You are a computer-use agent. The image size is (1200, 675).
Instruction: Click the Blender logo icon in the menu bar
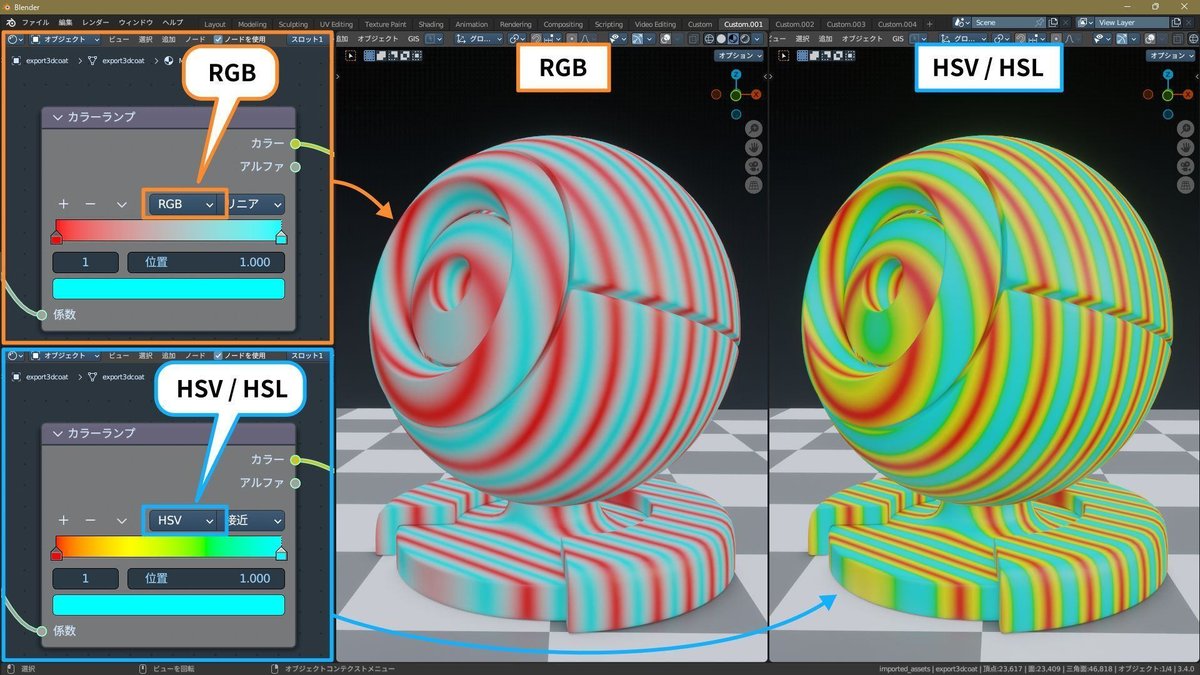click(x=11, y=23)
